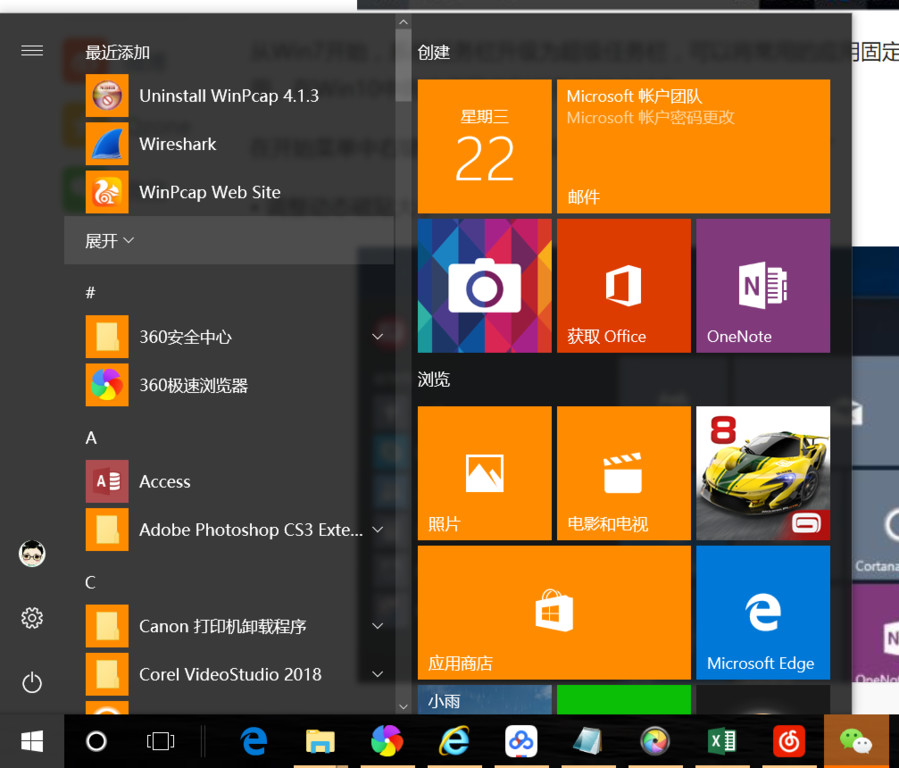The width and height of the screenshot is (899, 768).
Task: Expand the Canon 打印机卸载程序 folder chevron
Action: click(x=377, y=626)
